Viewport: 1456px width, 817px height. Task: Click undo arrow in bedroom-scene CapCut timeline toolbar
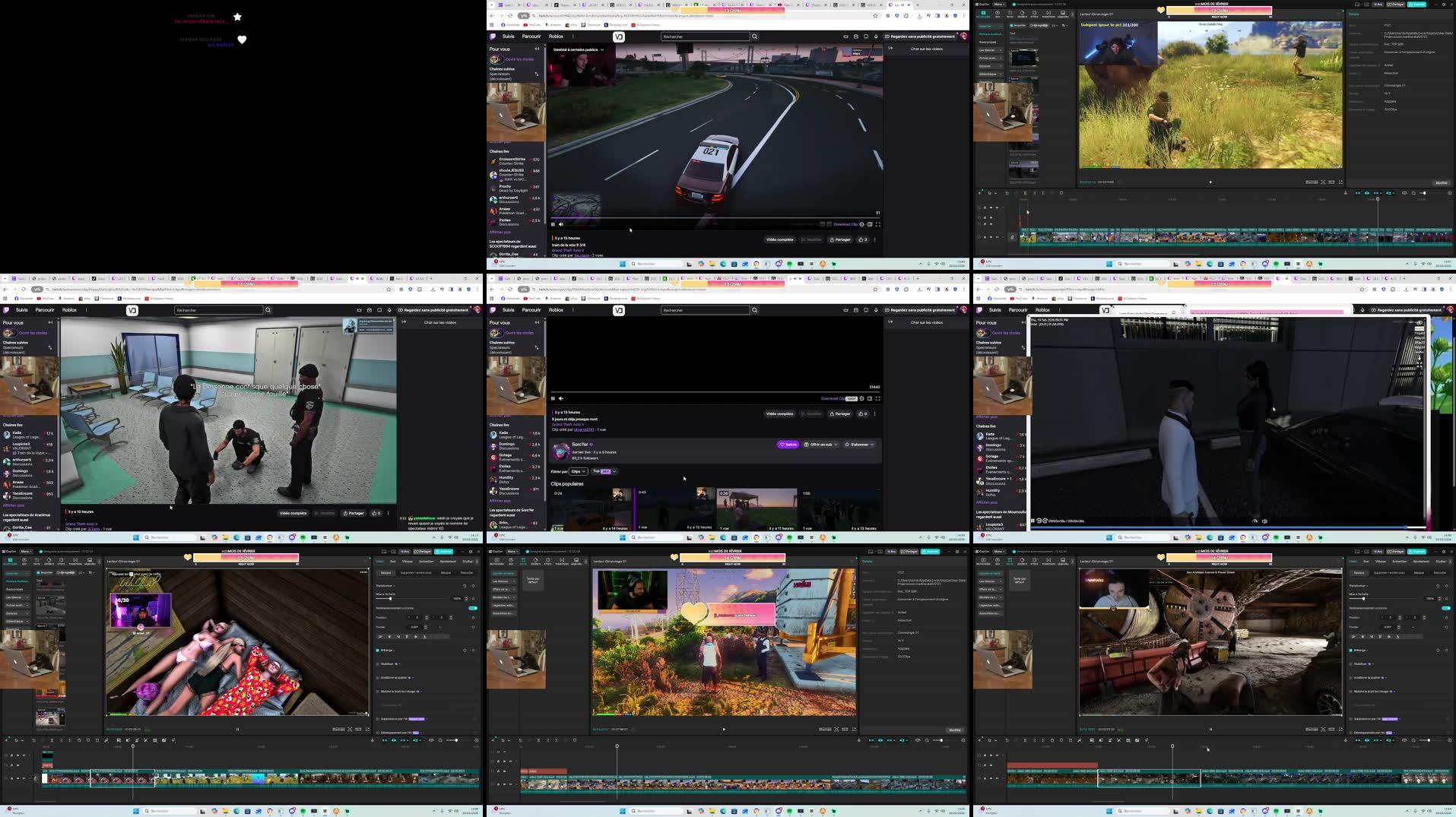(33, 740)
